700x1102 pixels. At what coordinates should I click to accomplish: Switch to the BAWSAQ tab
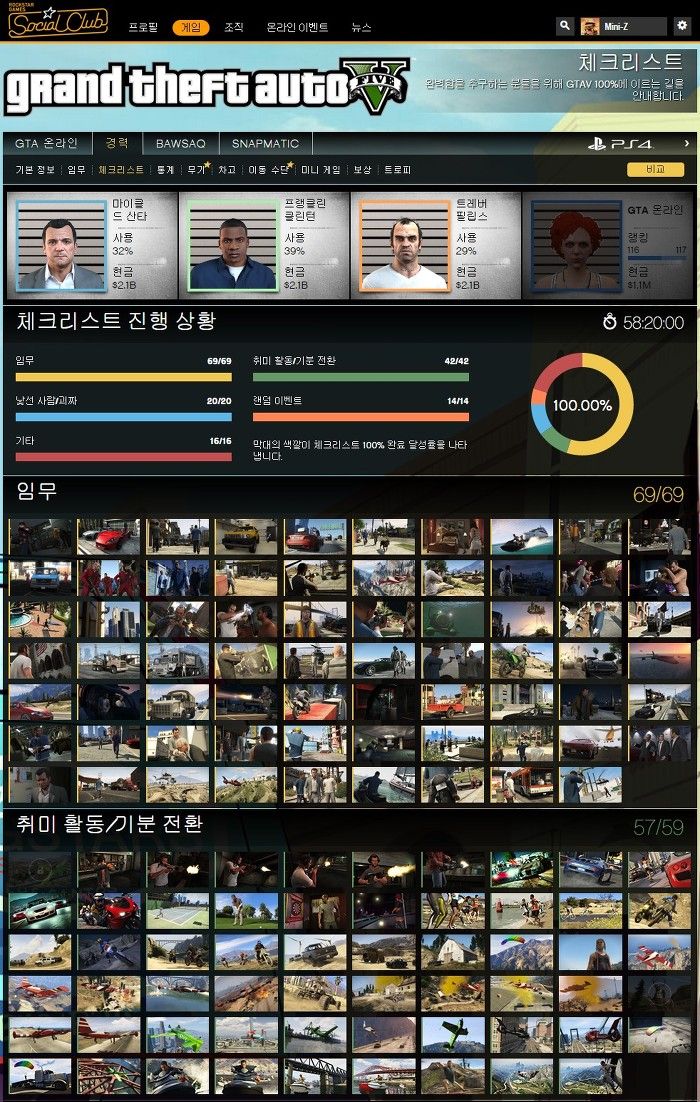[x=181, y=143]
